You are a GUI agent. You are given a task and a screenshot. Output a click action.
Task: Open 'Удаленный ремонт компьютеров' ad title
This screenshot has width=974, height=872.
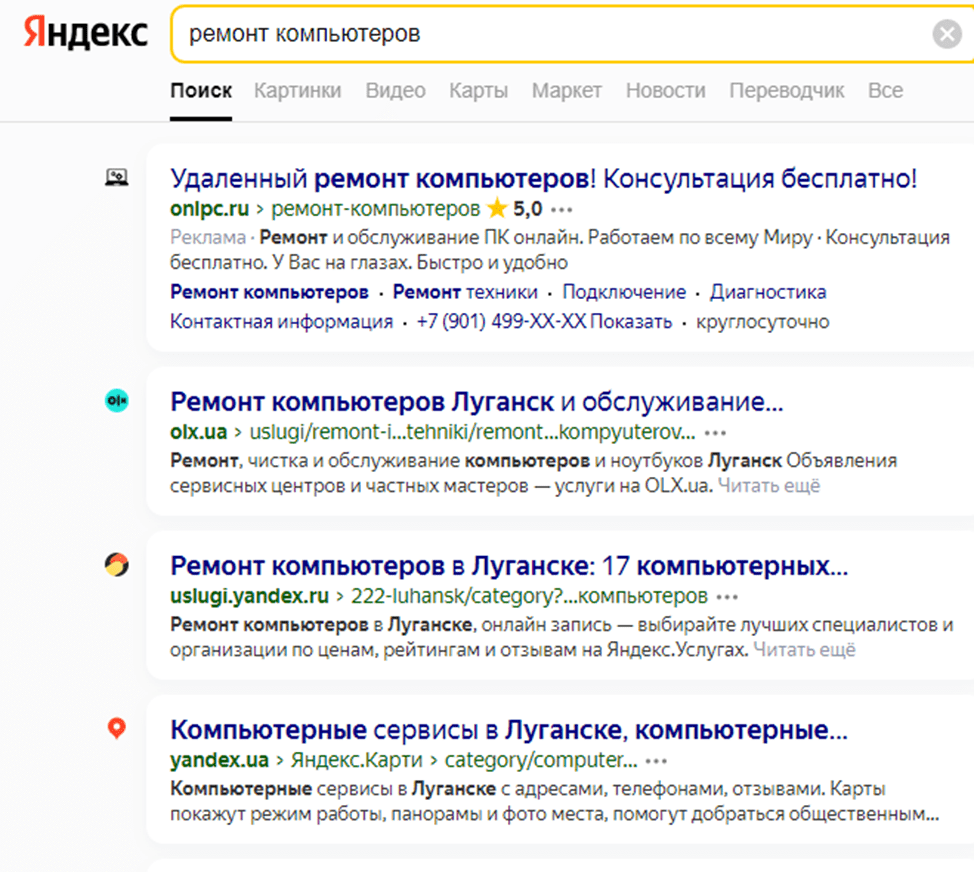[x=544, y=179]
